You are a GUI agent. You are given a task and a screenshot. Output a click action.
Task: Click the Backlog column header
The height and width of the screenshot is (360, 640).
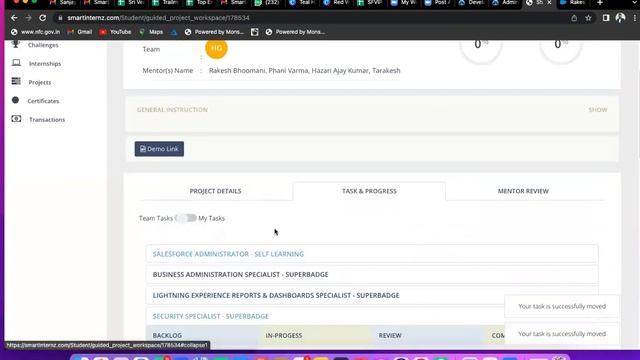tap(167, 336)
